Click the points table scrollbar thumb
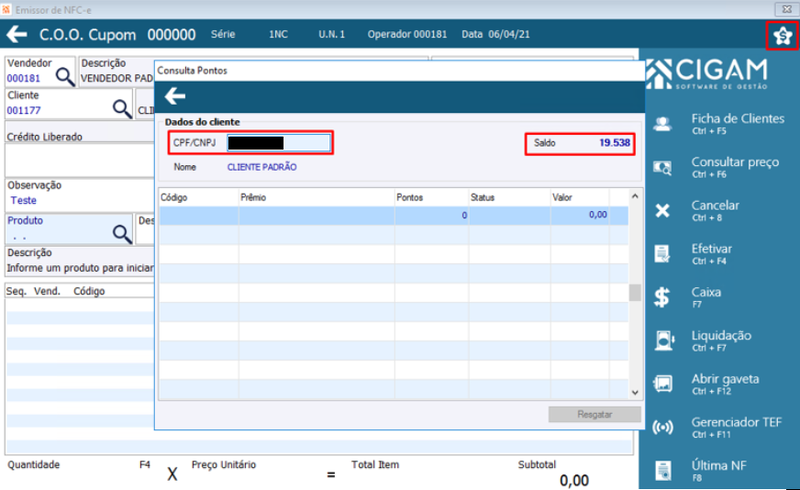 pyautogui.click(x=635, y=292)
